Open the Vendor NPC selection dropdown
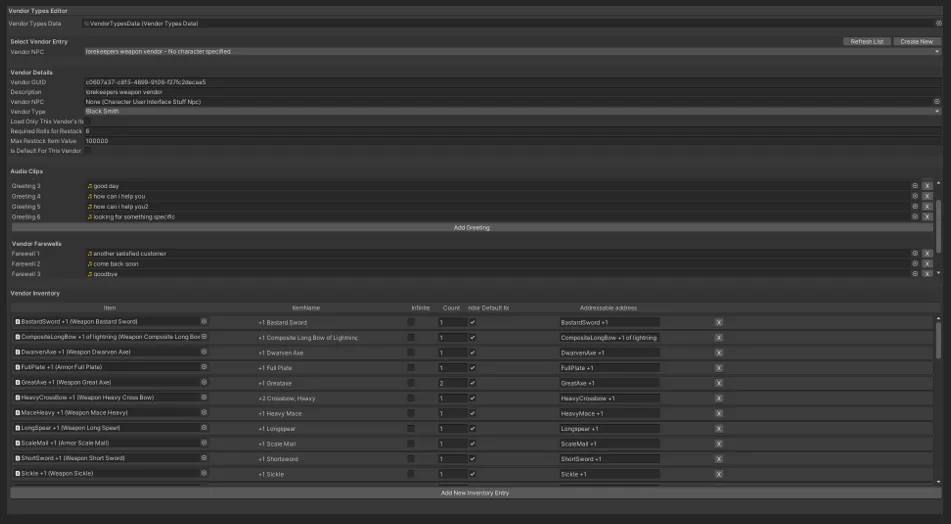The width and height of the screenshot is (951, 524). [512, 52]
